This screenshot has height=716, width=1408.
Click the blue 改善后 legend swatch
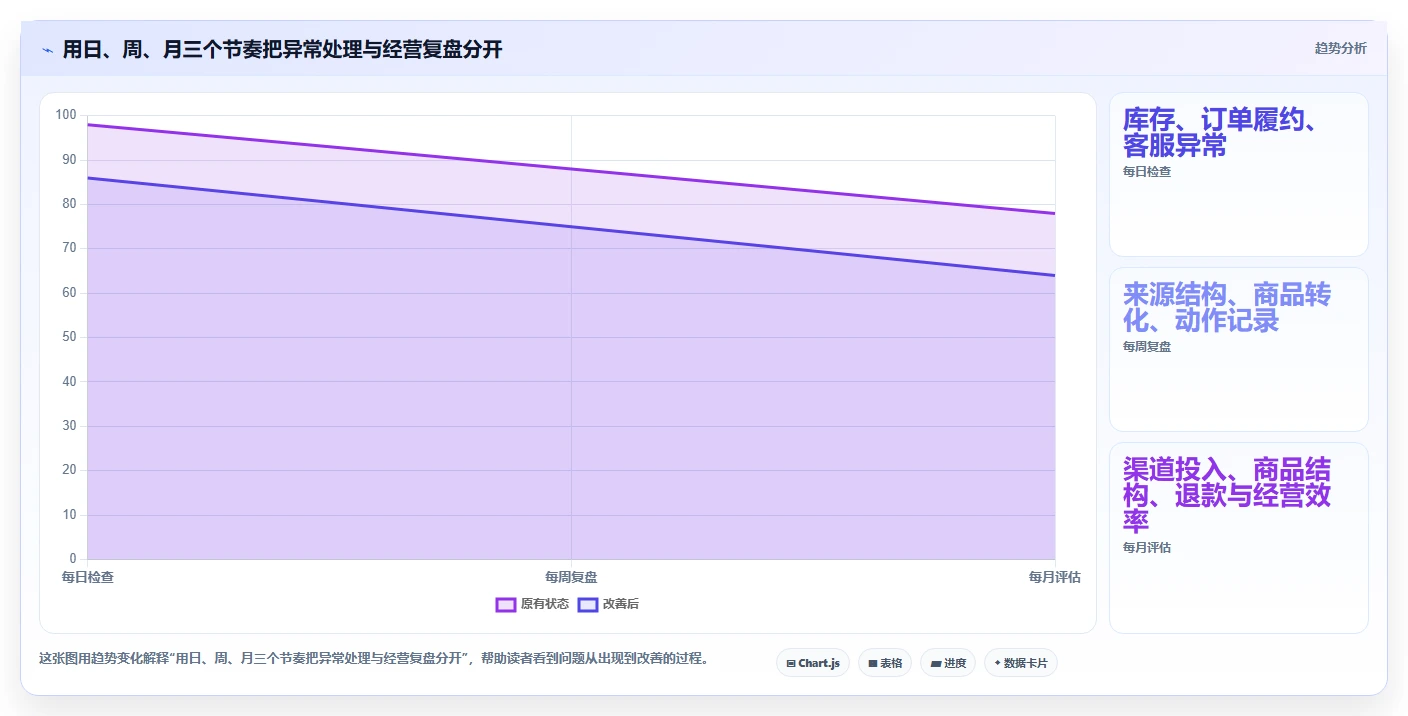point(588,604)
